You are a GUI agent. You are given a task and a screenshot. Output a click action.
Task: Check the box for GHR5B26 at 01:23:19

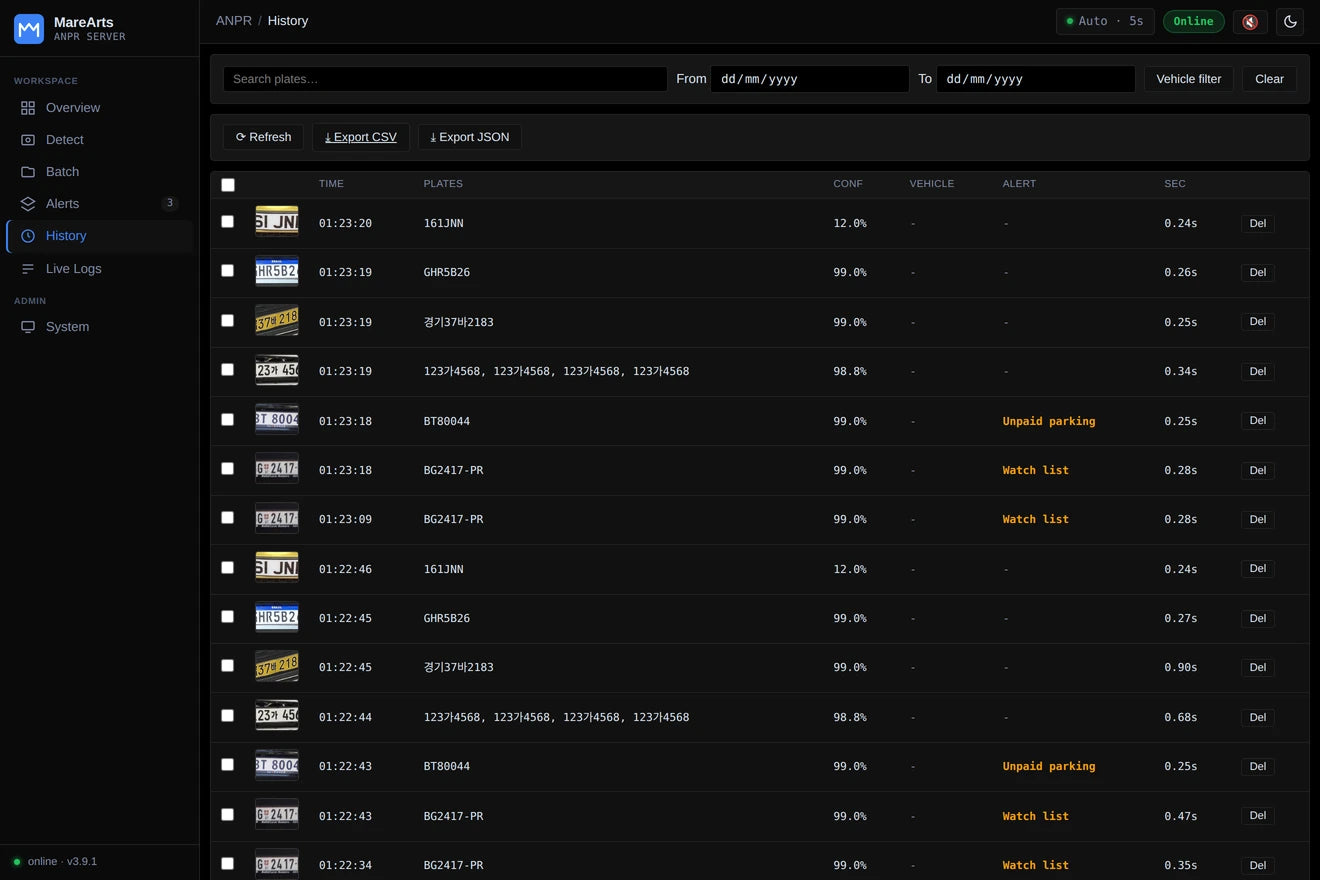227,271
